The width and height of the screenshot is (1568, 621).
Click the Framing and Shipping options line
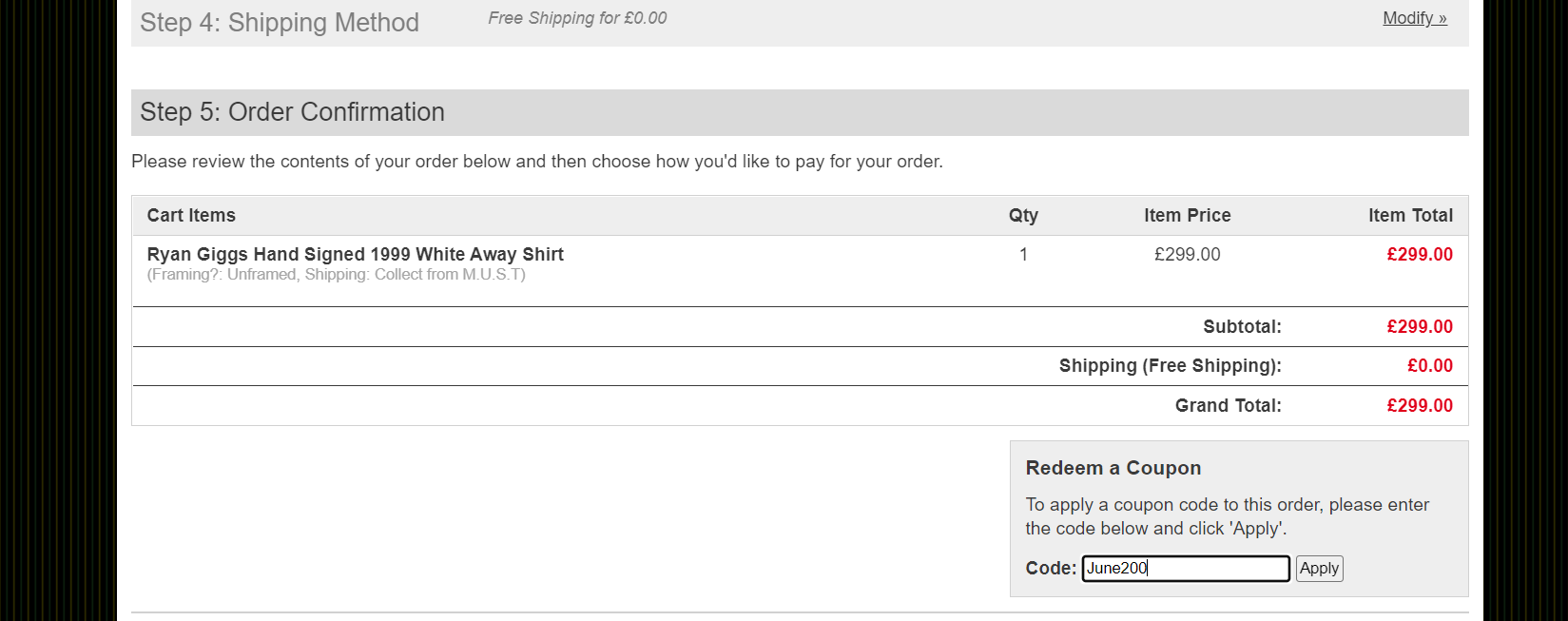click(336, 275)
